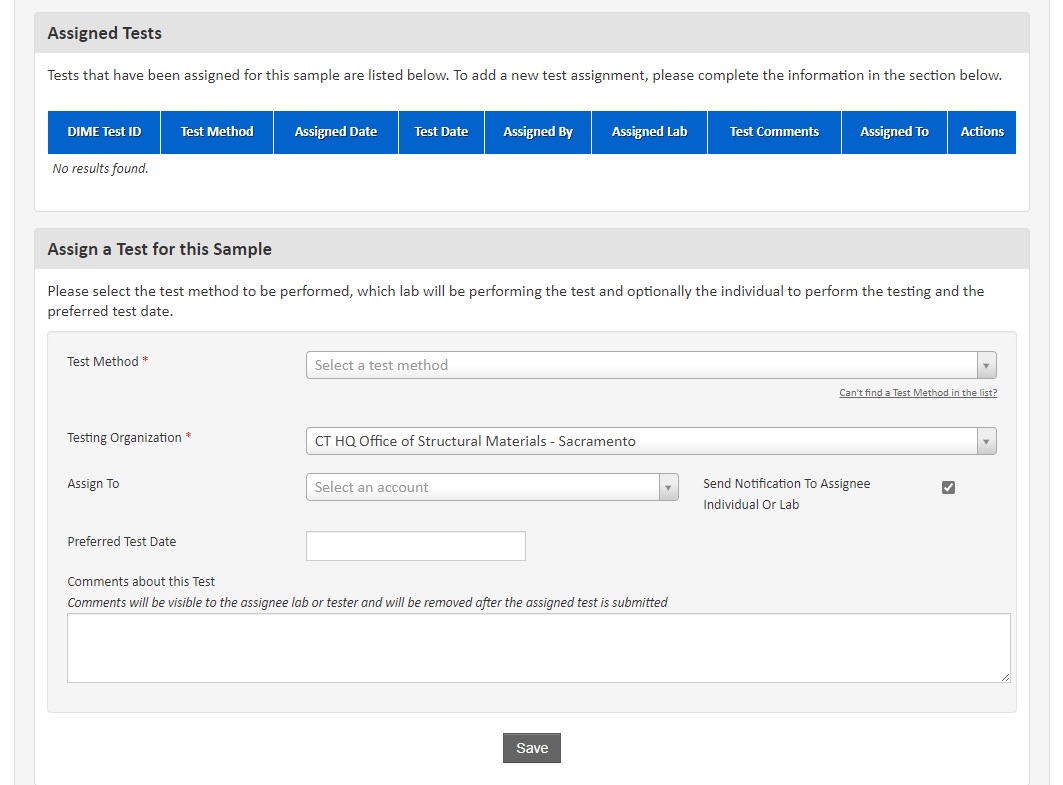Expand the Testing Organization dropdown
This screenshot has width=1063, height=785.
click(x=650, y=441)
